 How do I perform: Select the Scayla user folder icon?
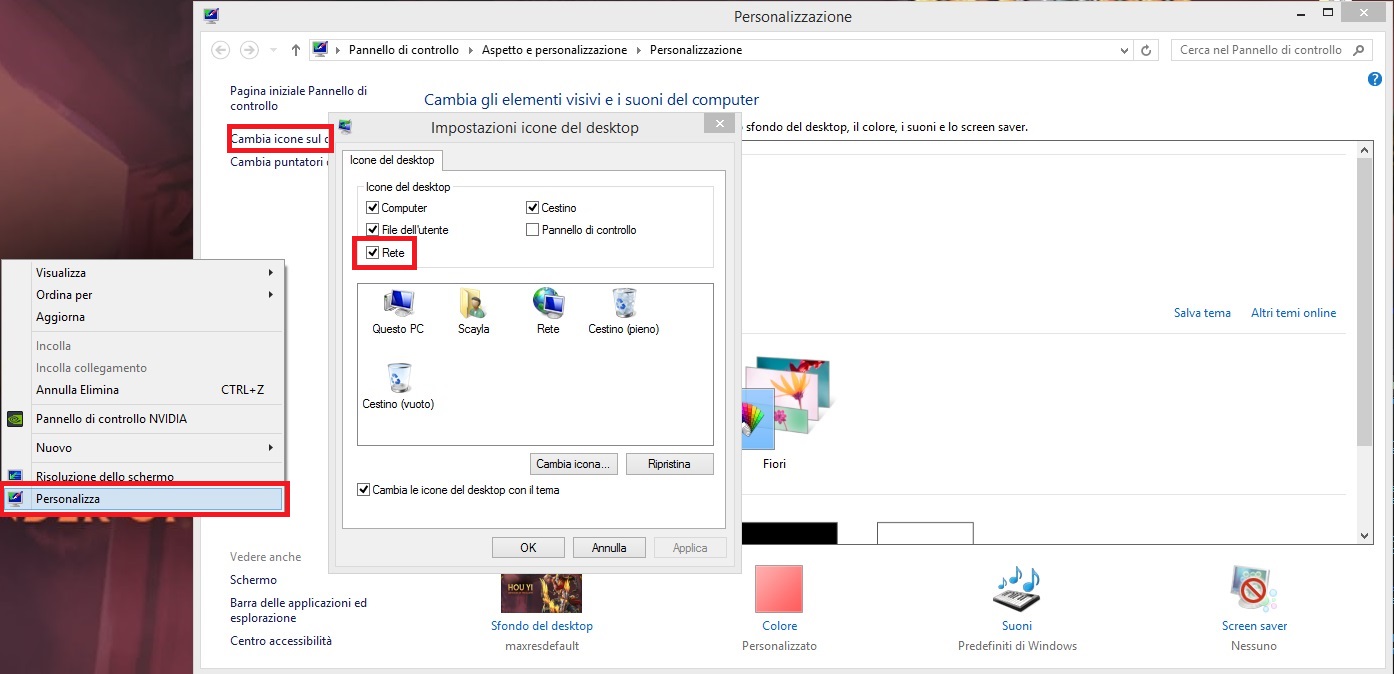(x=473, y=304)
